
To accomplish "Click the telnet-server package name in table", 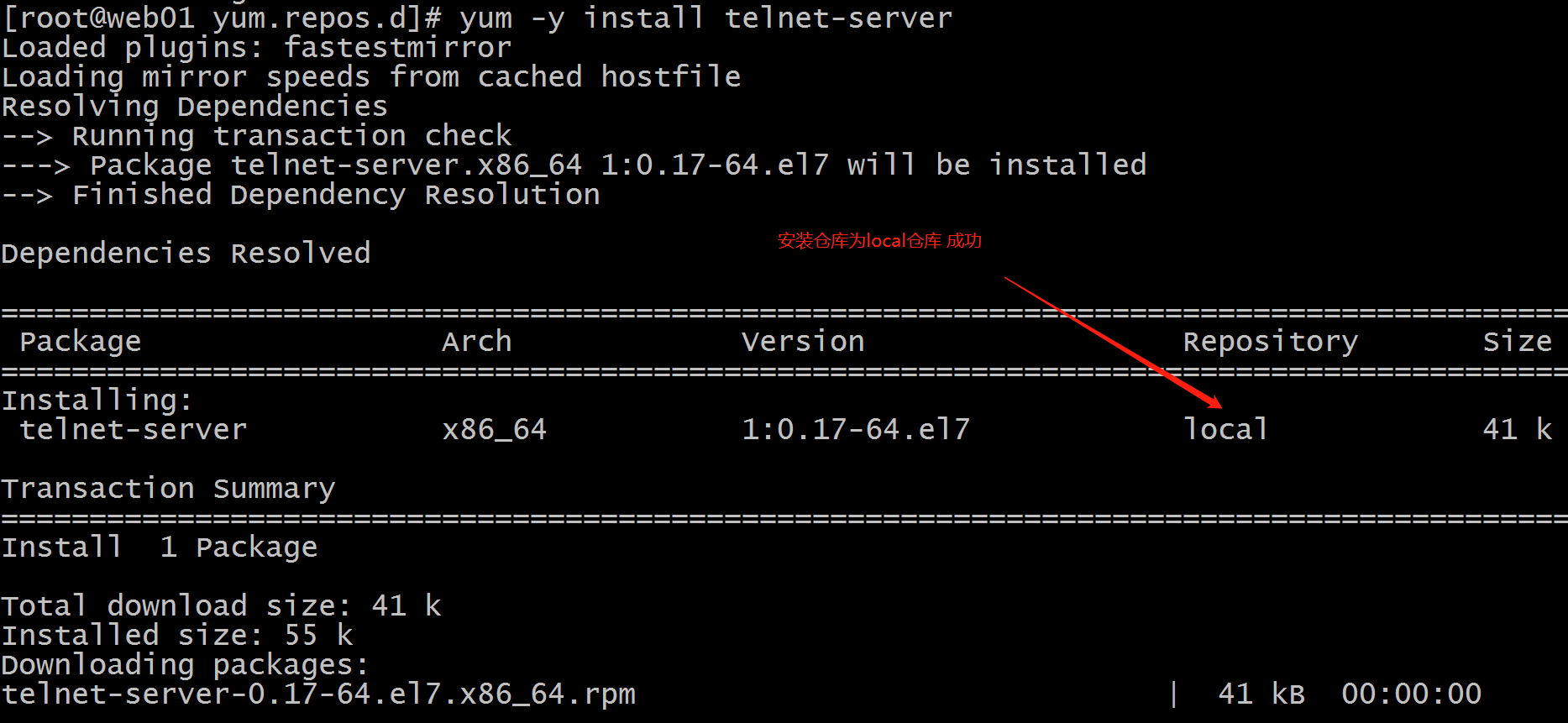I will pyautogui.click(x=134, y=429).
